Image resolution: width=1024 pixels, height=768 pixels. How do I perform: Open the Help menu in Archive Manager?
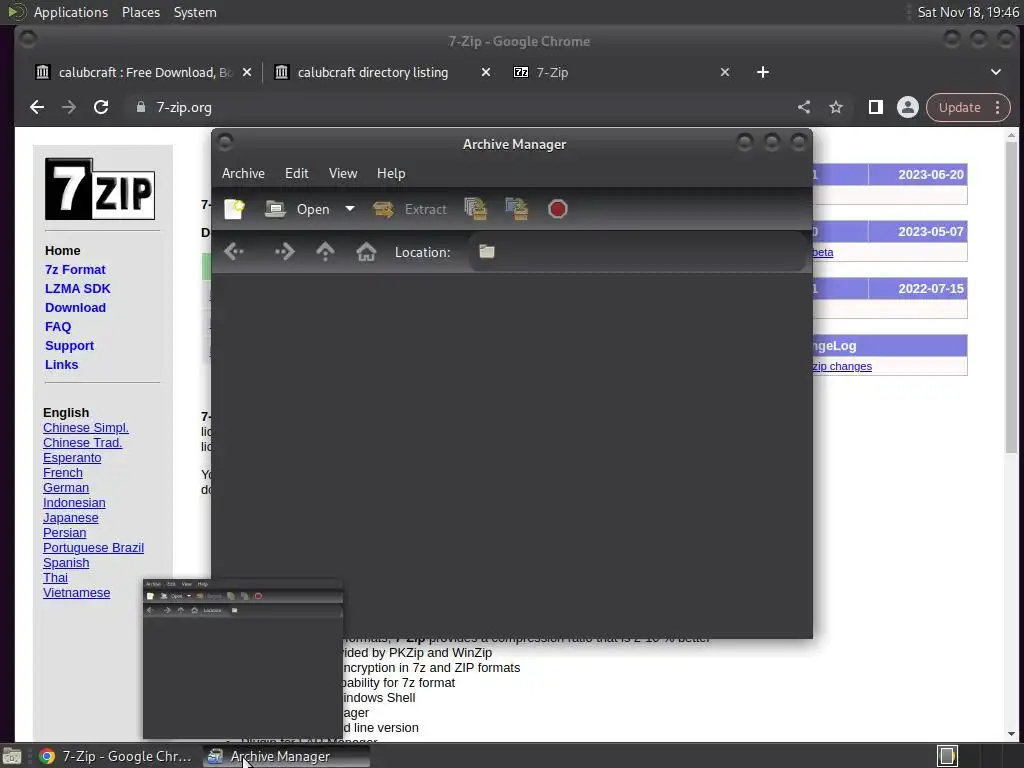[391, 173]
